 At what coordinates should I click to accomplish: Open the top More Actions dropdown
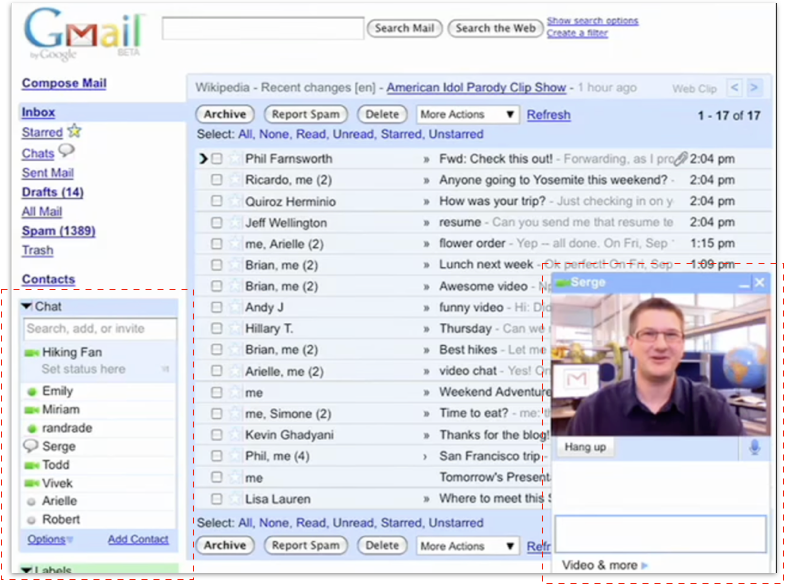(x=468, y=115)
